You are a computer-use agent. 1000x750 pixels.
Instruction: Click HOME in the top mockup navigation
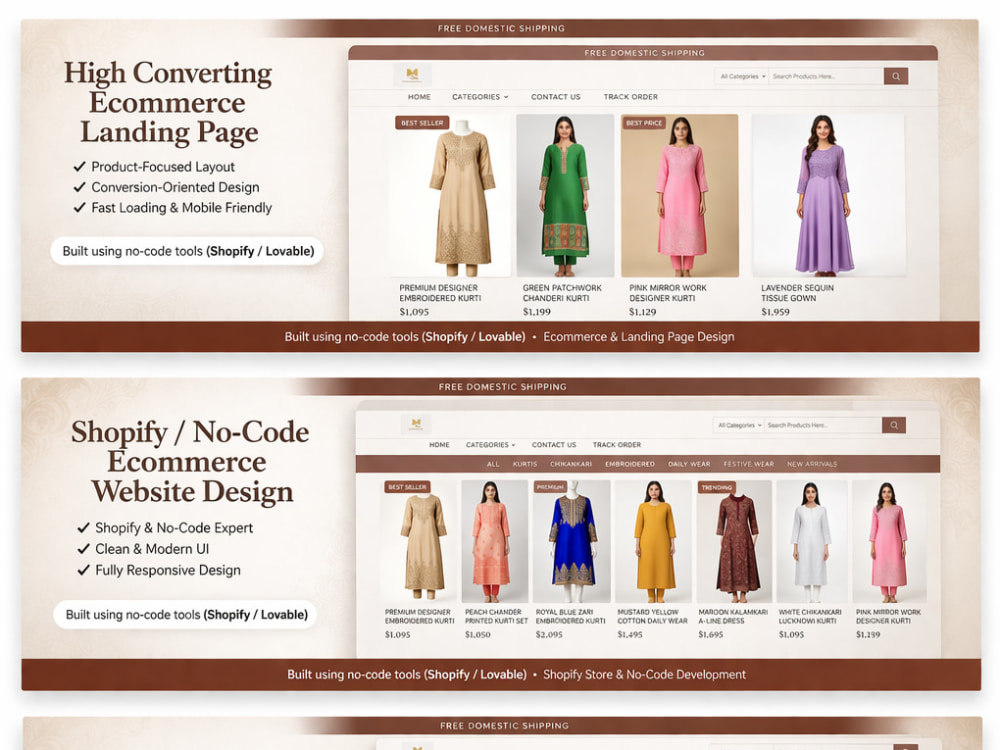click(x=419, y=97)
